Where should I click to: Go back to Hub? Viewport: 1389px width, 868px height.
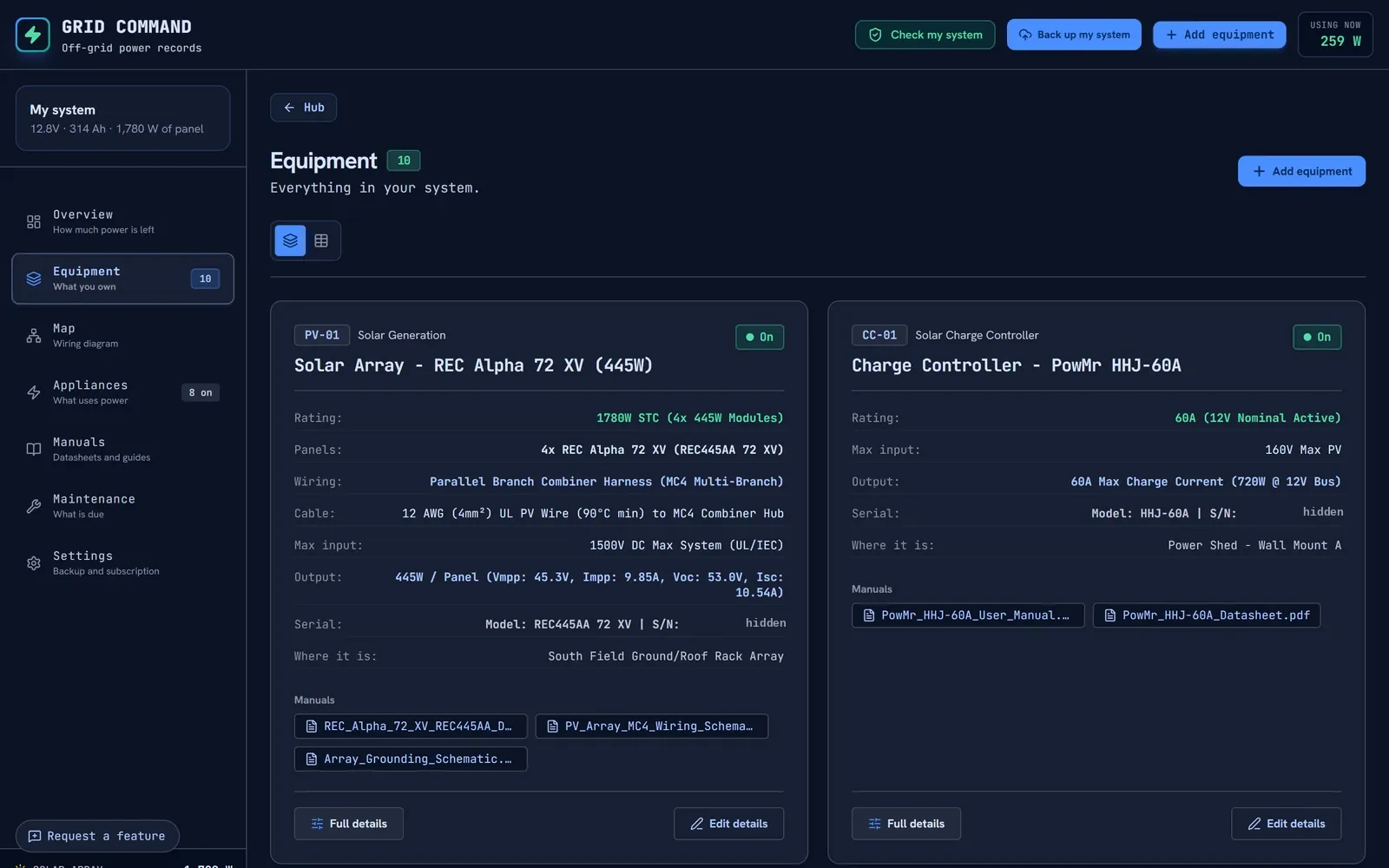[x=303, y=108]
